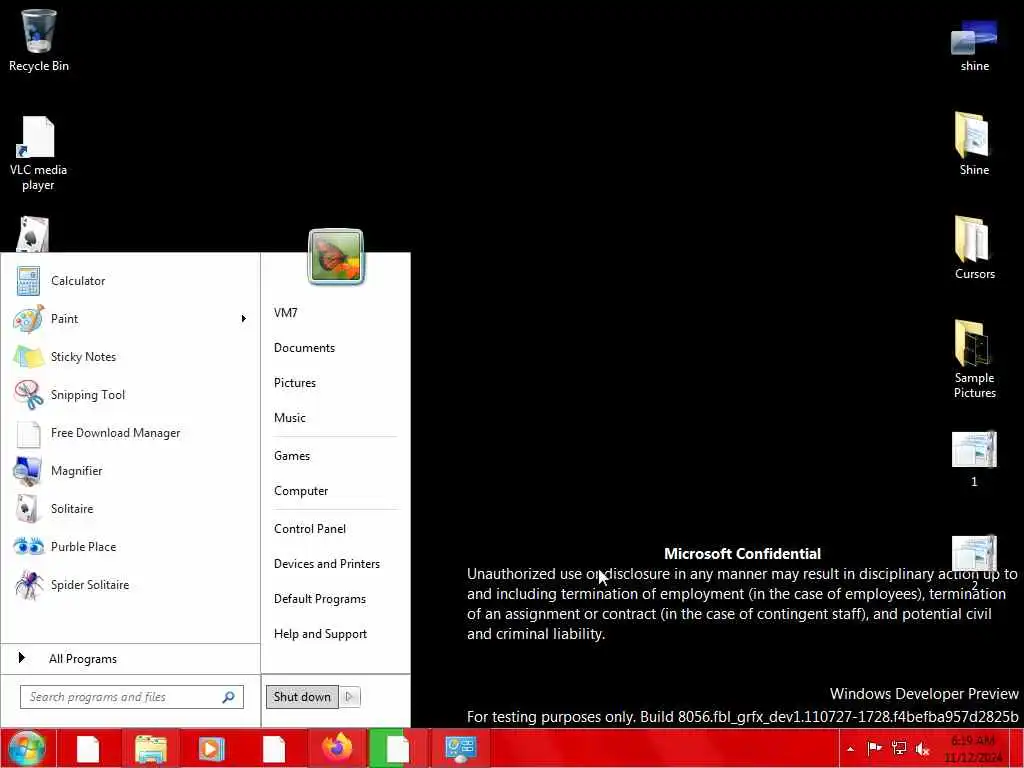This screenshot has width=1024, height=768.
Task: Click the first blank-page taskbar icon
Action: tap(88, 749)
